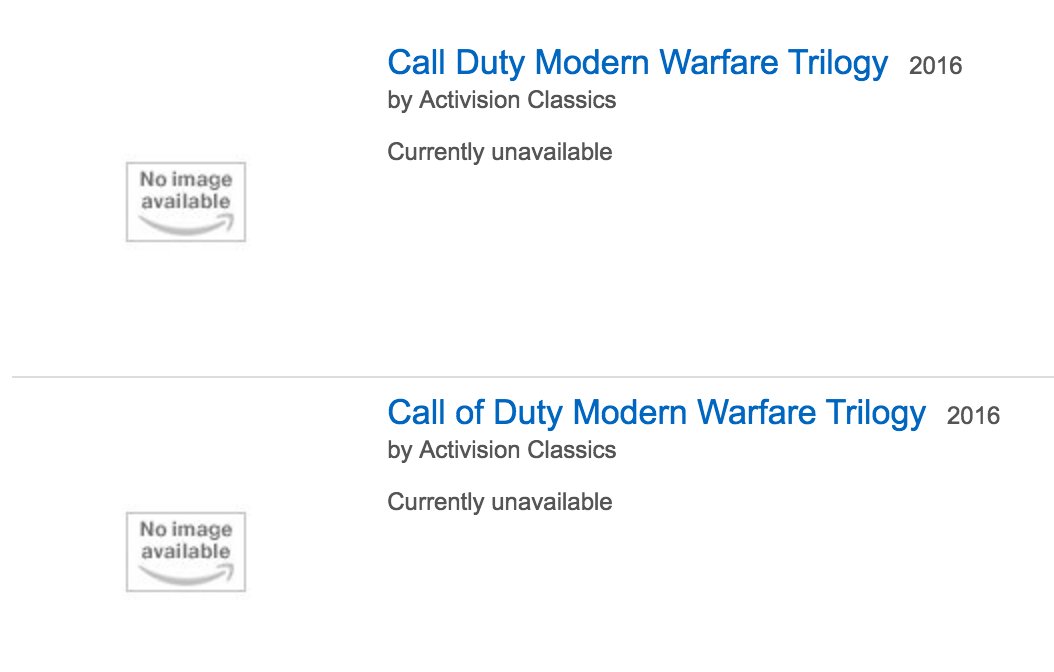Image resolution: width=1054 pixels, height=672 pixels.
Task: Click "Currently unavailable" in the second listing
Action: 499,501
